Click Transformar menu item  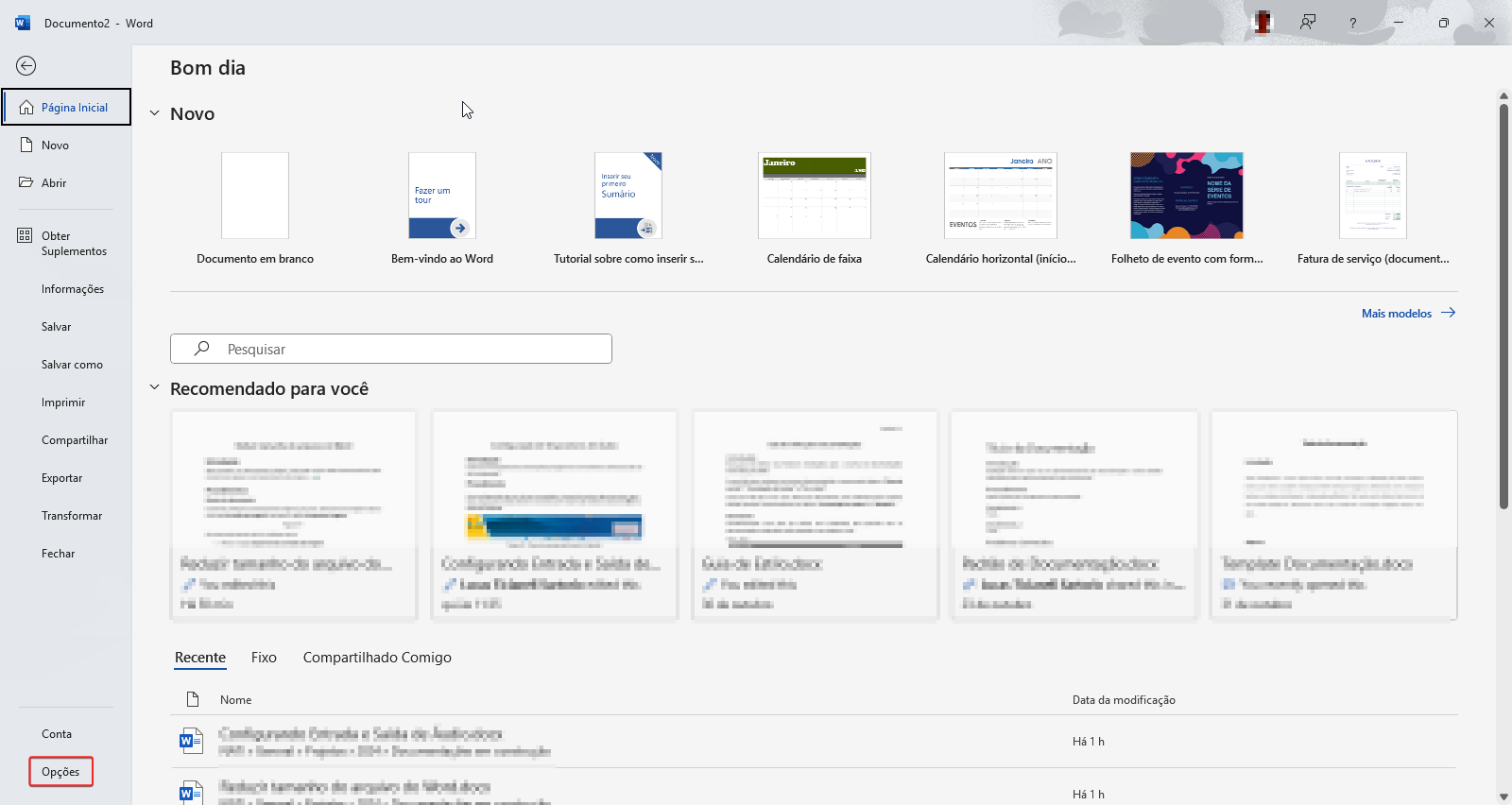[x=72, y=516]
